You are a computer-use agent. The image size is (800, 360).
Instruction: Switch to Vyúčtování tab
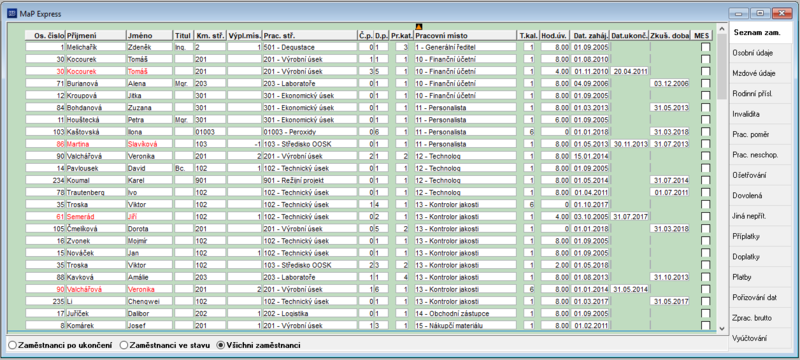[761, 339]
